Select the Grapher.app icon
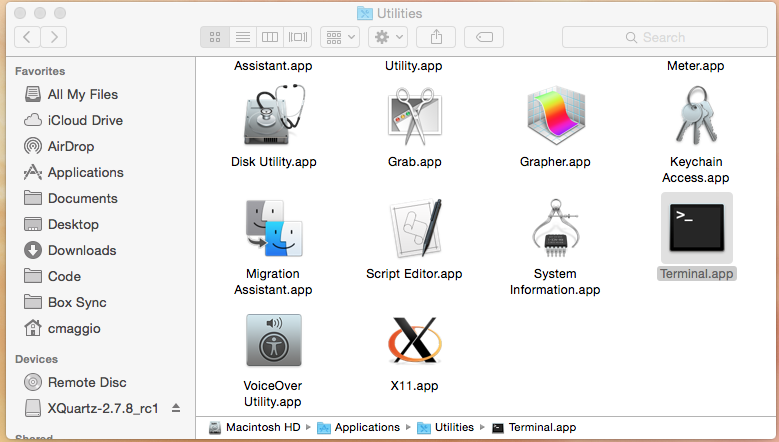Screen dimensions: 779x442 coord(555,115)
